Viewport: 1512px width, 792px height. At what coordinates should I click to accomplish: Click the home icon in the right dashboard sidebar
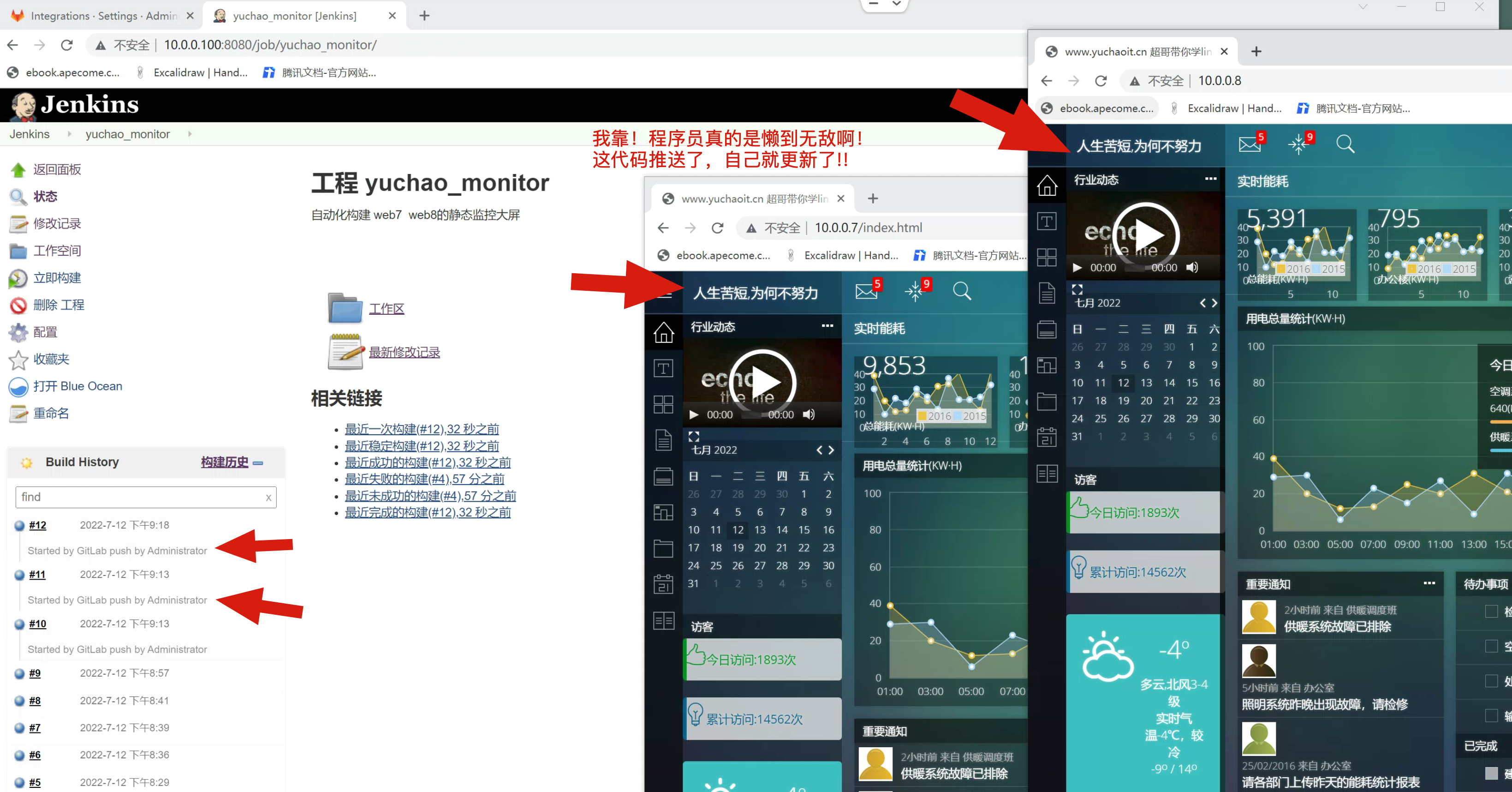[x=1047, y=186]
